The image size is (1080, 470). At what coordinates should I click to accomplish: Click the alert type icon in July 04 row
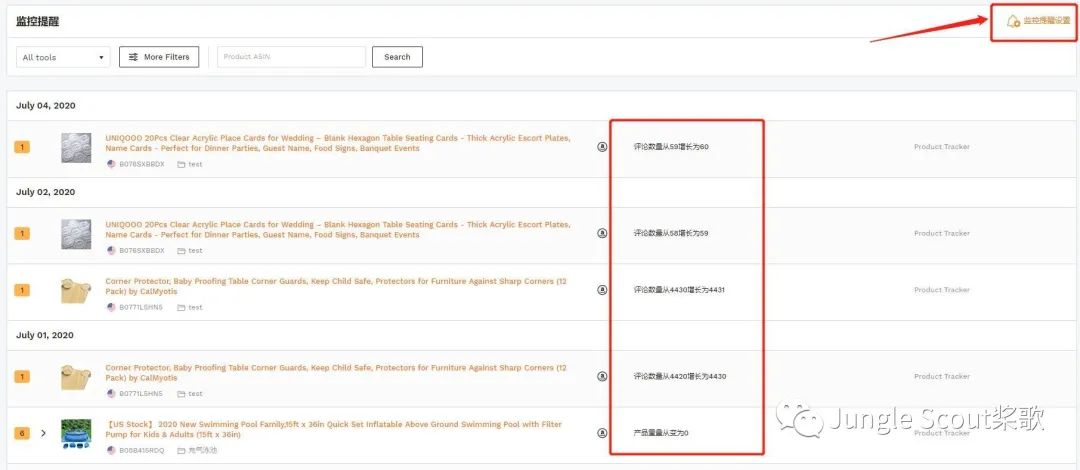pyautogui.click(x=602, y=147)
